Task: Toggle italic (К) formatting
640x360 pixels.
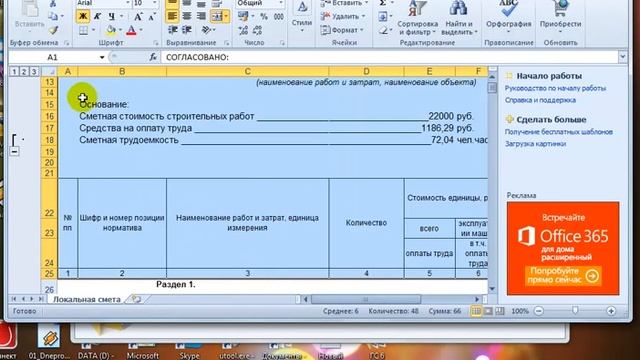Action: click(x=97, y=16)
